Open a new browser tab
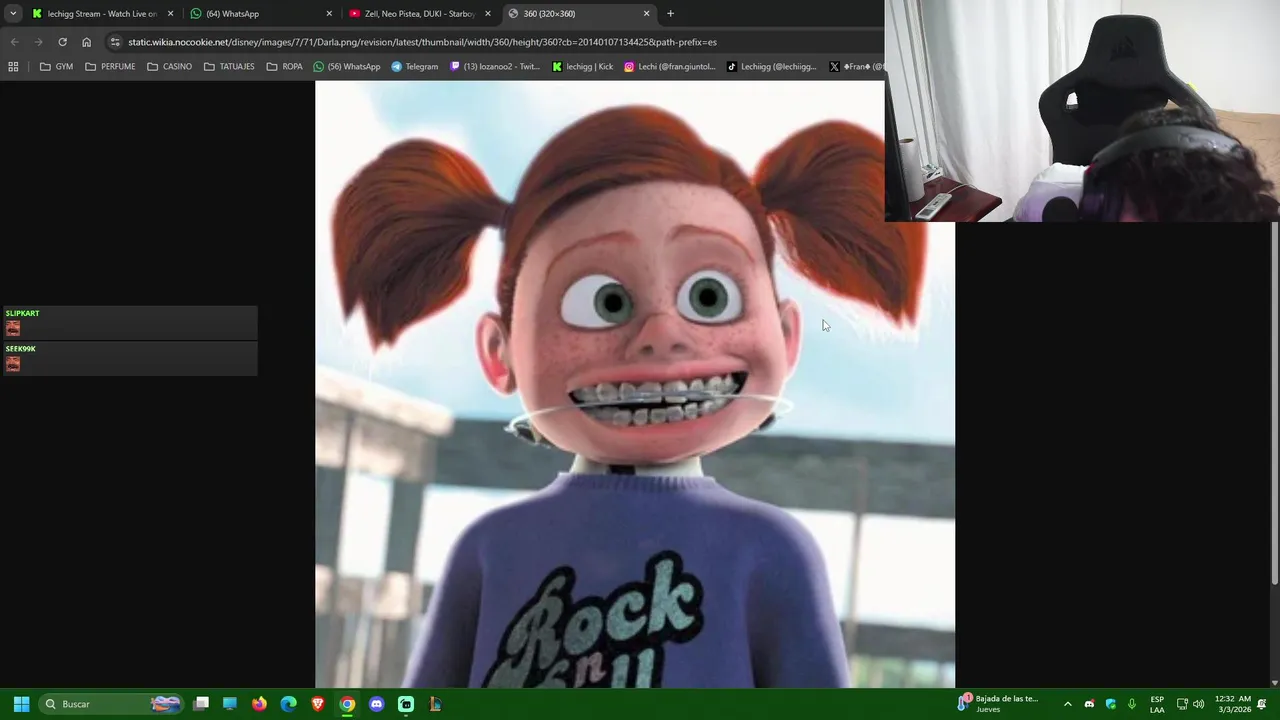1280x720 pixels. click(670, 14)
